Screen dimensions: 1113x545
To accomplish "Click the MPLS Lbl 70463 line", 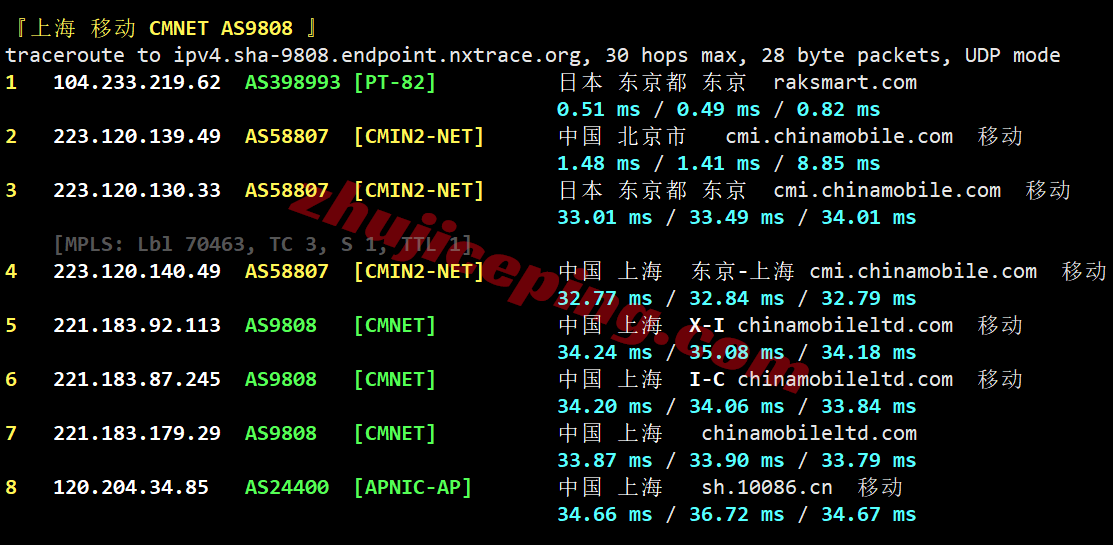I will [x=263, y=245].
